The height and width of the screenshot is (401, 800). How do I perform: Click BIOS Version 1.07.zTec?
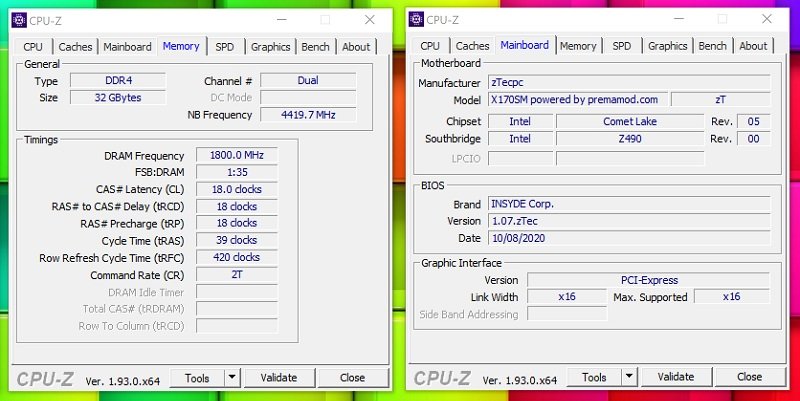click(x=629, y=221)
